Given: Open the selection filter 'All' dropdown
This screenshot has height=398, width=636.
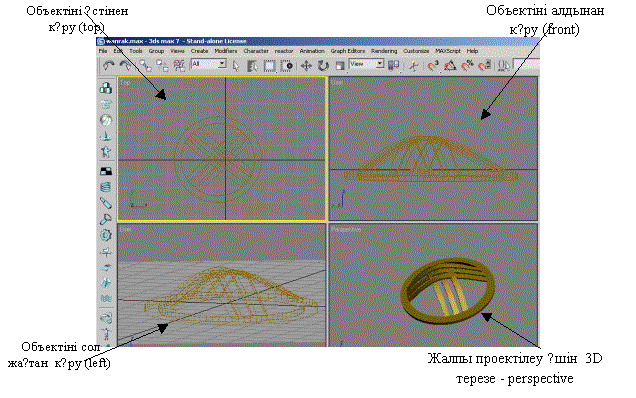Looking at the screenshot, I should coord(208,64).
